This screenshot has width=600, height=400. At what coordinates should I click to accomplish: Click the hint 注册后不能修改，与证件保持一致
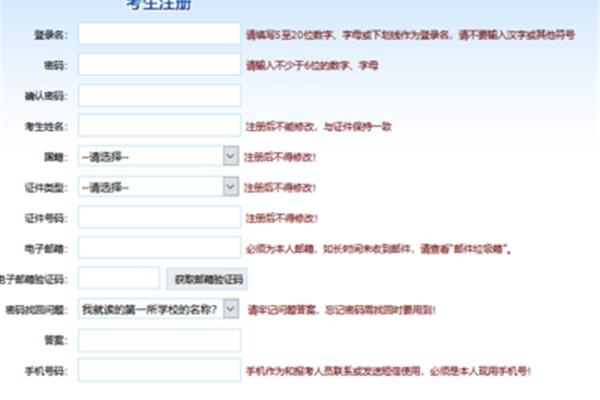[318, 127]
